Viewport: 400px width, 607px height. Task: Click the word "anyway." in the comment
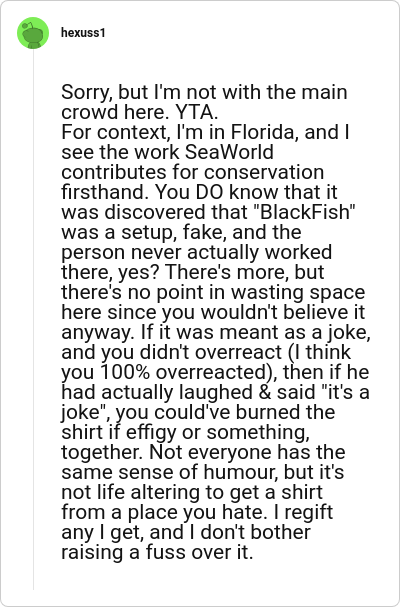[x=98, y=333]
